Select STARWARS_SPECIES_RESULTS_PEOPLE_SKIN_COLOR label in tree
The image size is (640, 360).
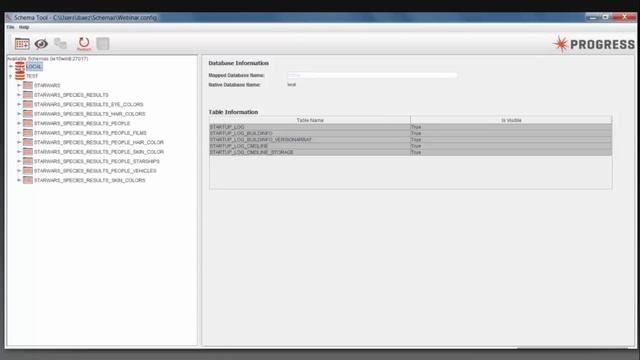coord(99,152)
